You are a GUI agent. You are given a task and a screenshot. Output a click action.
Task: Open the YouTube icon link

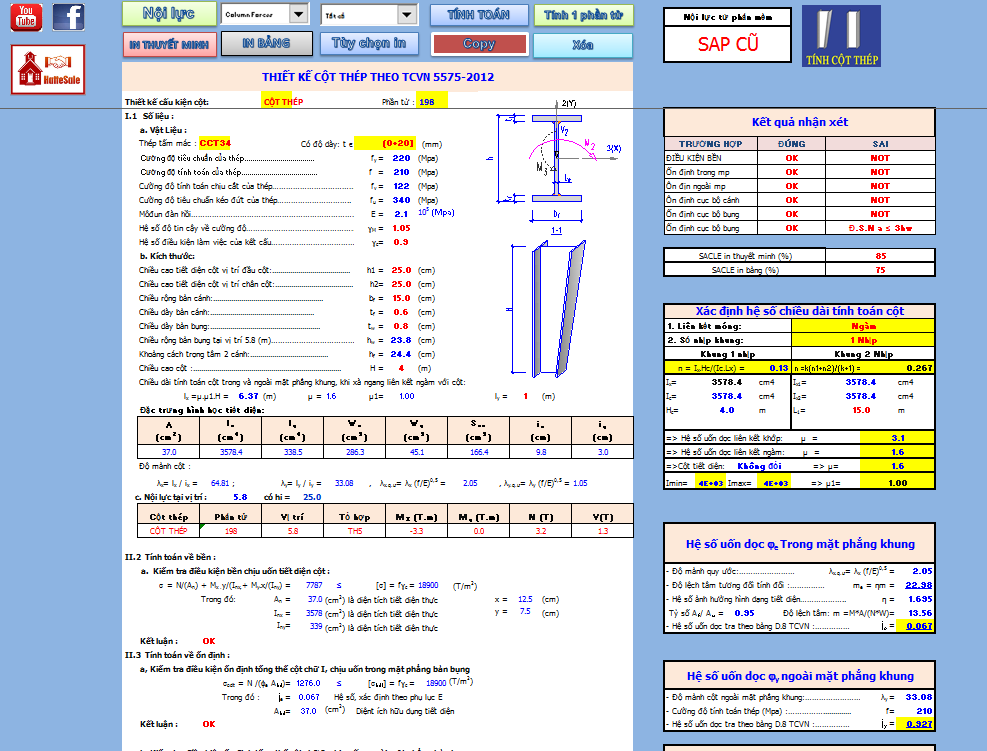click(26, 17)
